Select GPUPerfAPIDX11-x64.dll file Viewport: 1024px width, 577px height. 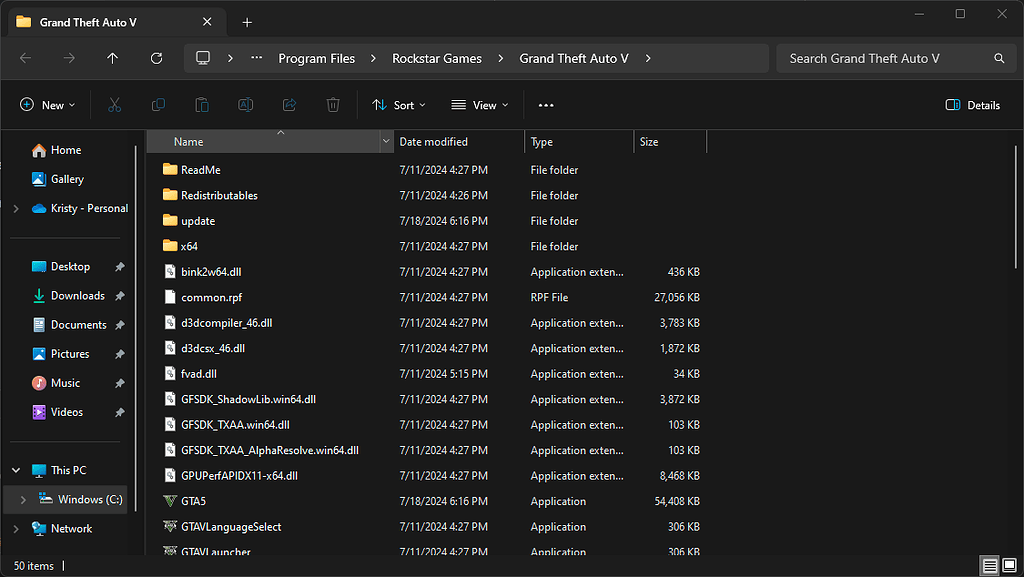point(239,475)
